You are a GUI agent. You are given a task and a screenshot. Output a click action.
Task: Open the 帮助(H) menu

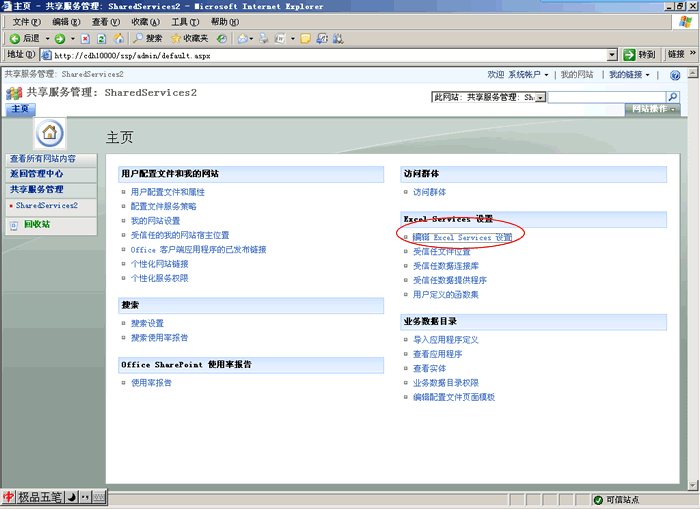pos(225,22)
